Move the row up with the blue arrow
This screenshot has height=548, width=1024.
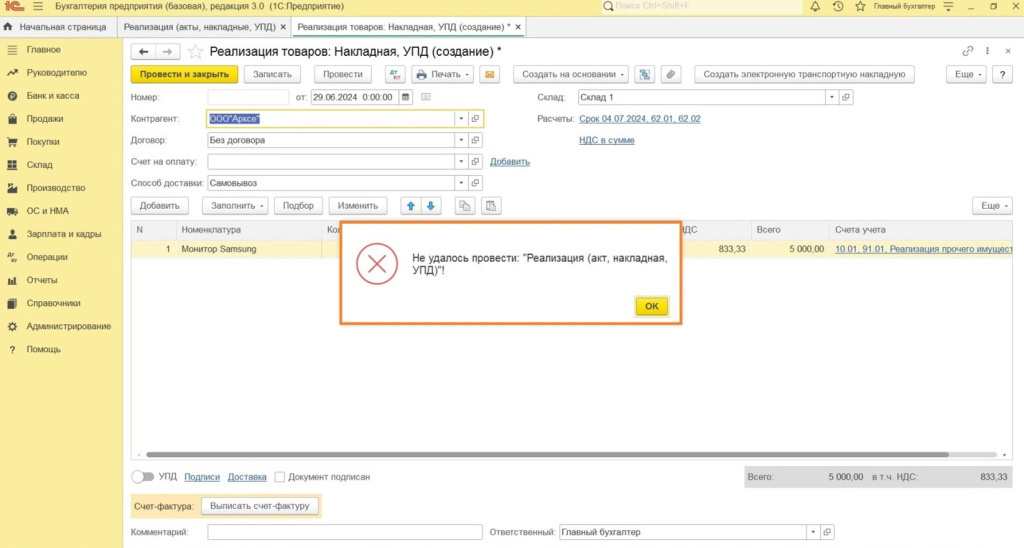[411, 205]
